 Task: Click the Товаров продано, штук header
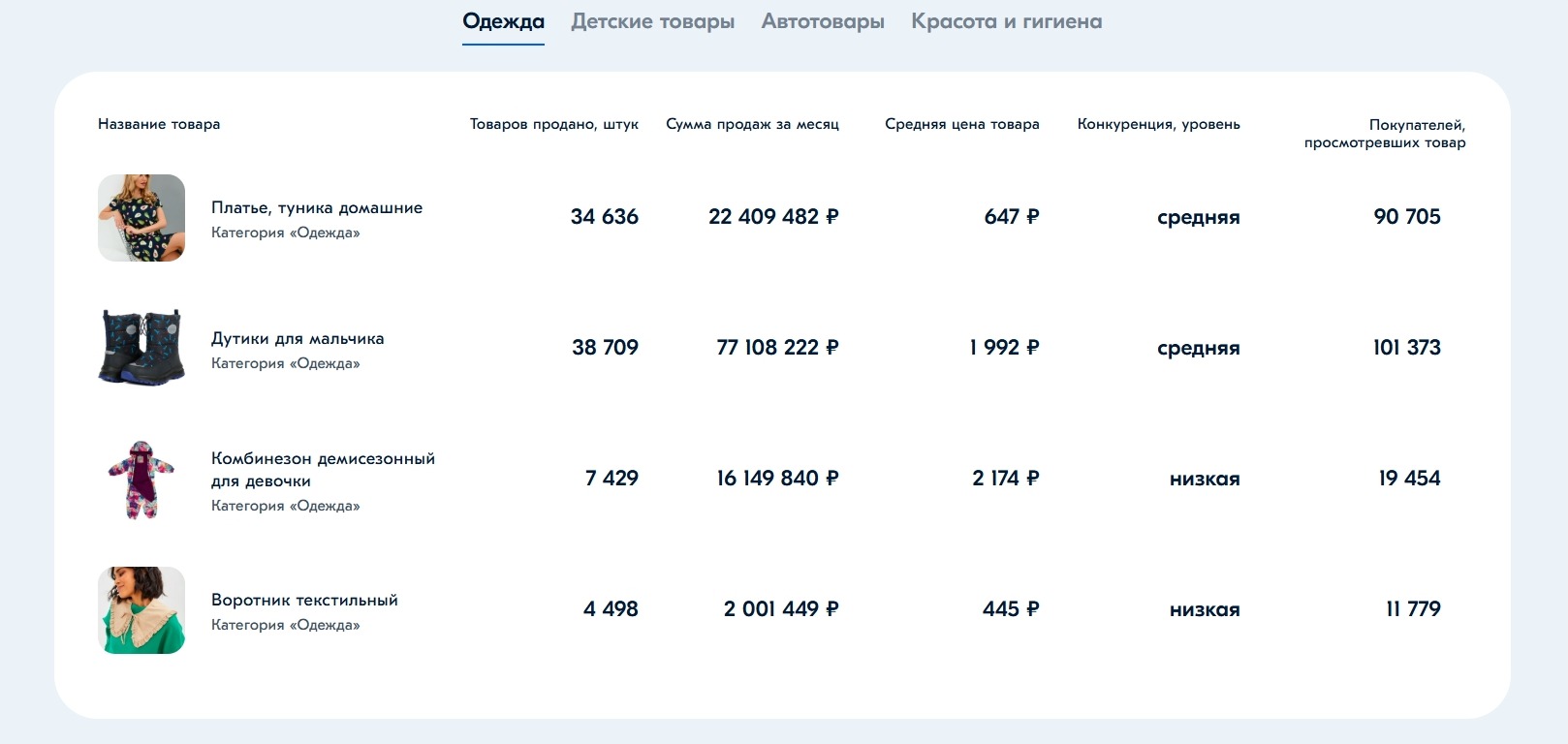pyautogui.click(x=554, y=124)
